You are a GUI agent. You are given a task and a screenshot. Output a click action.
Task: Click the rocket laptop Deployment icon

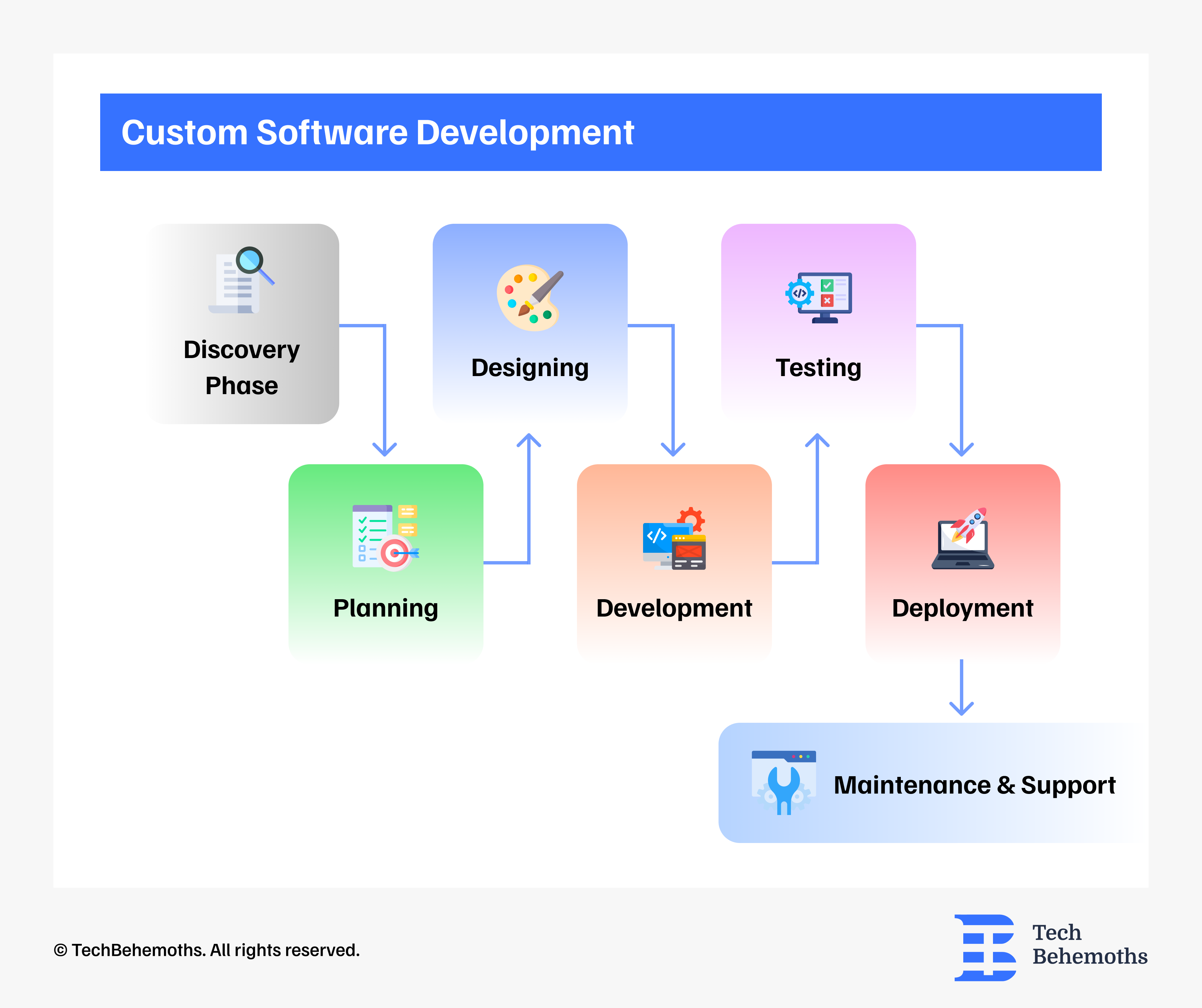(x=963, y=539)
